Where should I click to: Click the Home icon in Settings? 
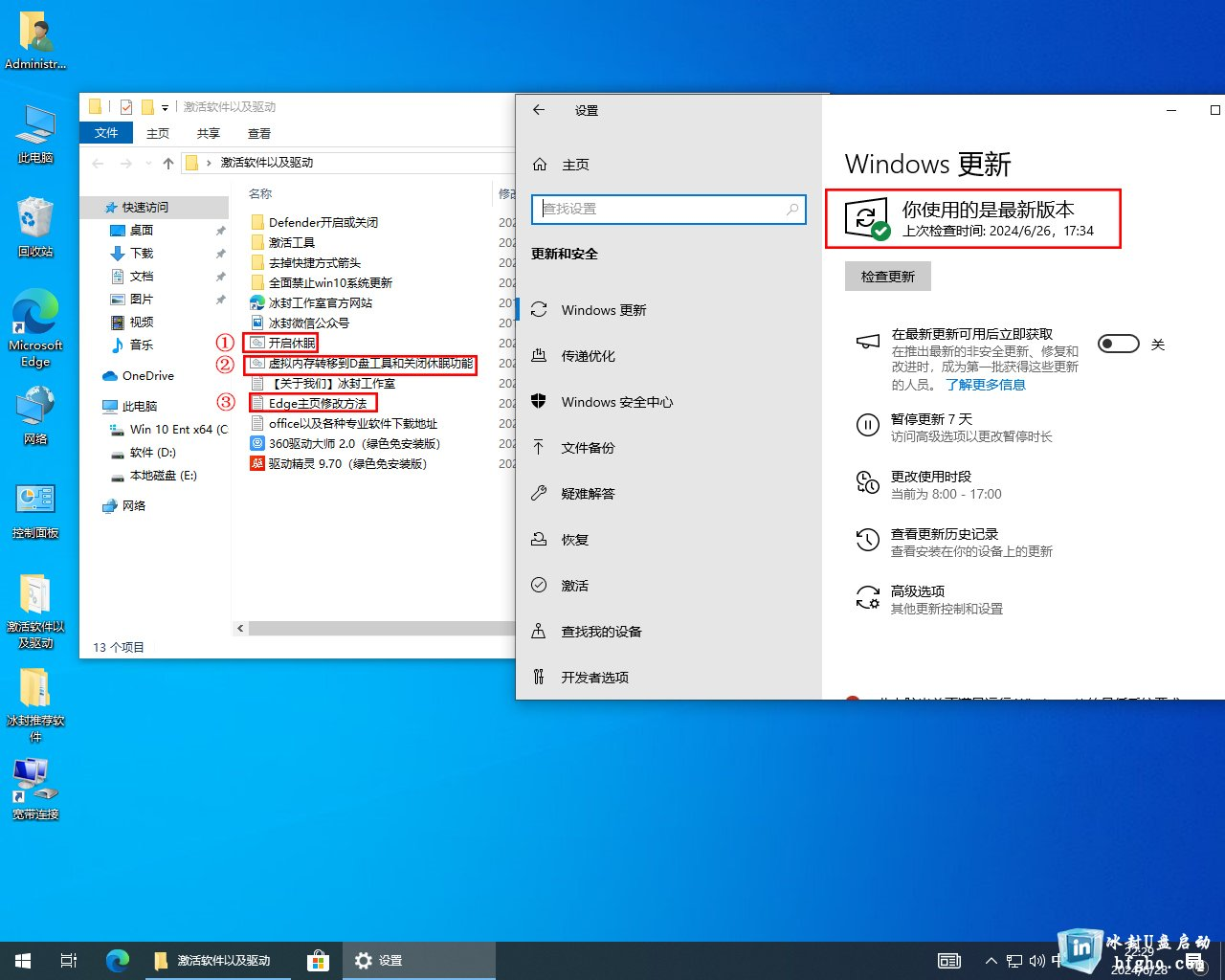[540, 165]
